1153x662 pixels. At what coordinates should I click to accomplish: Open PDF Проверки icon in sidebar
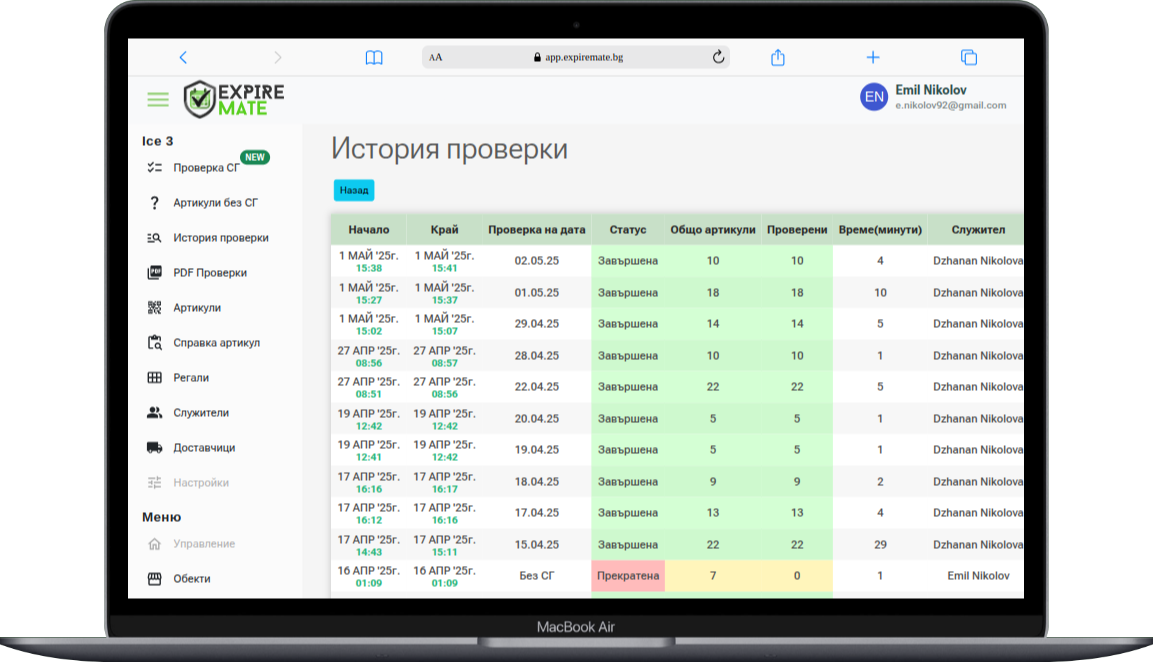[154, 273]
